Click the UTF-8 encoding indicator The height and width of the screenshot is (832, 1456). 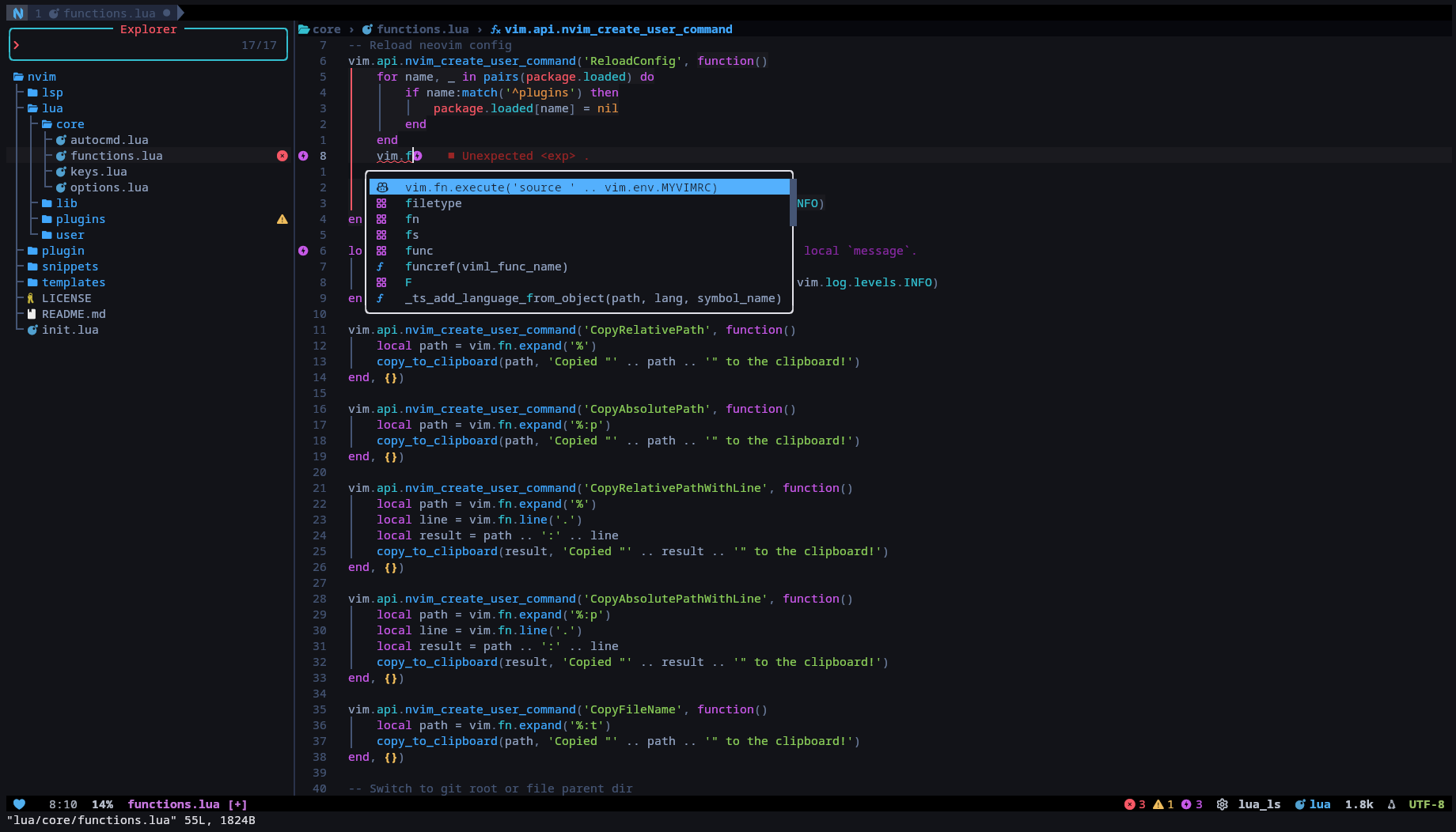[x=1426, y=804]
